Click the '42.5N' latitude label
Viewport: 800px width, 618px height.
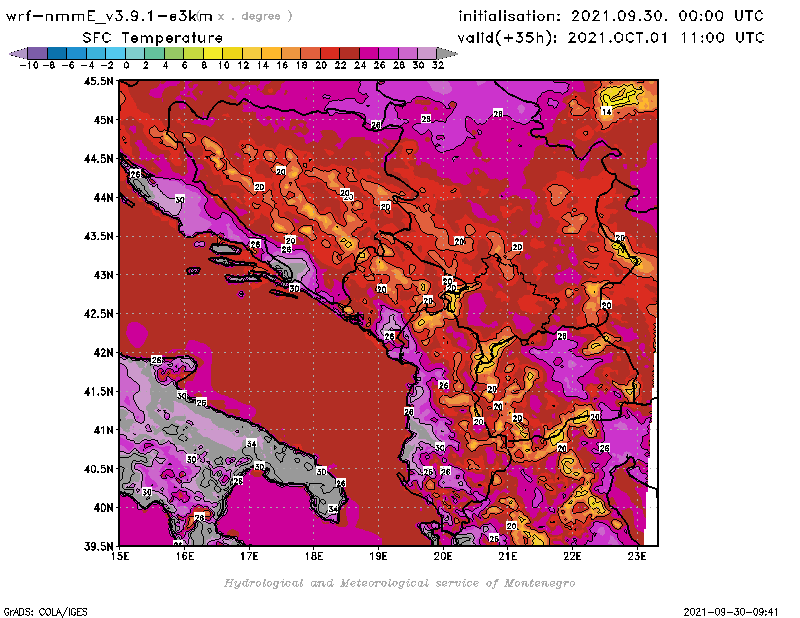click(98, 313)
